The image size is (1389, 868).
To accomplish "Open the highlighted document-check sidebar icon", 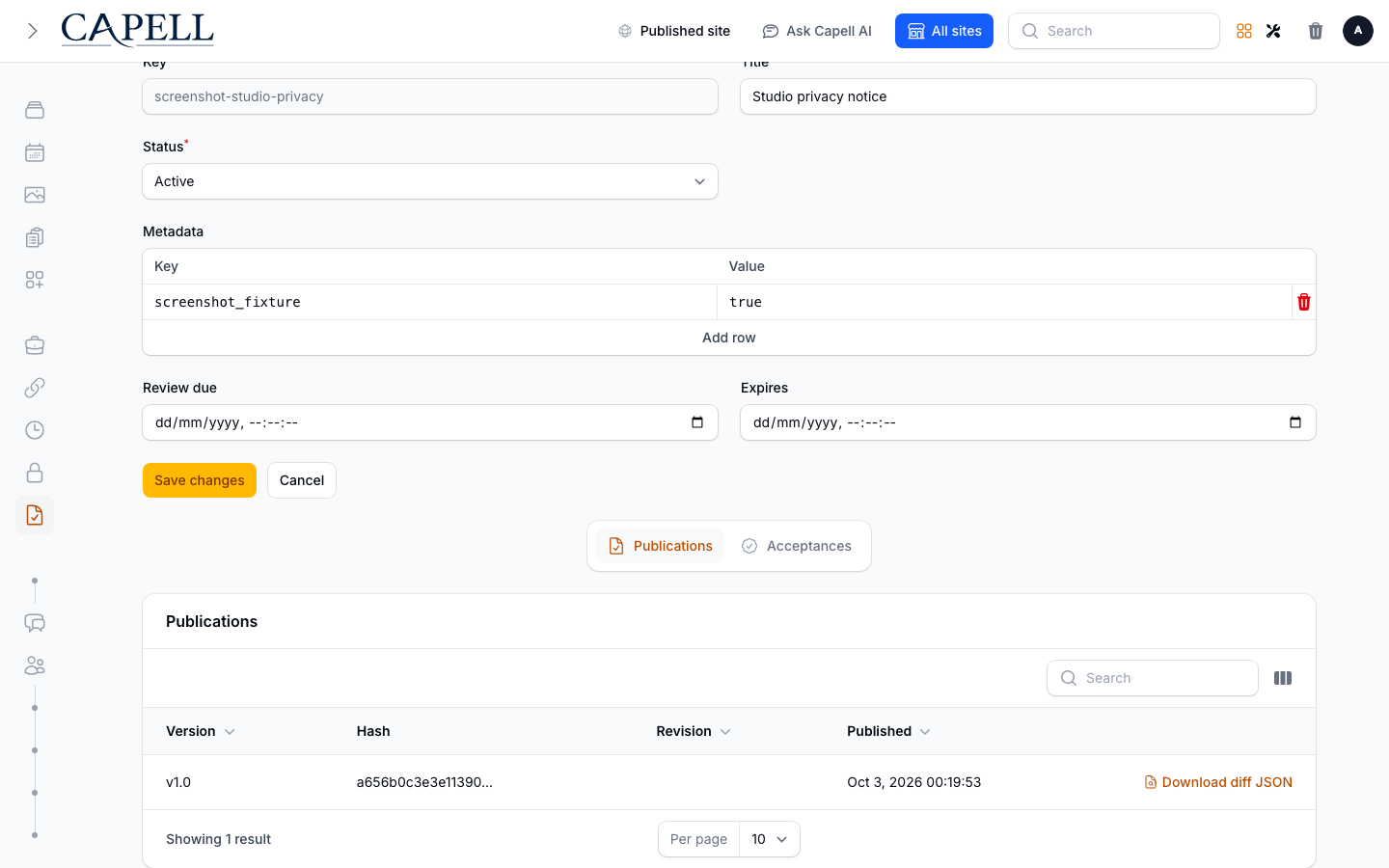I will click(x=35, y=515).
